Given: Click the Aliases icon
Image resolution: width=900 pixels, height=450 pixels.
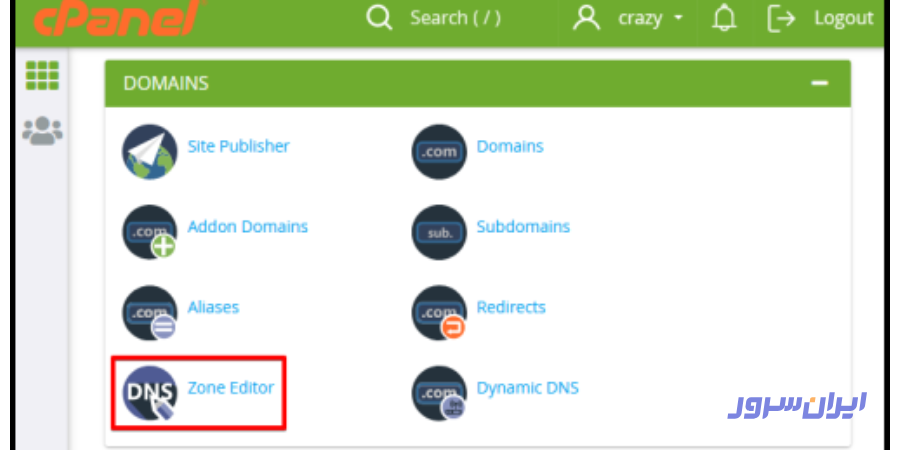Looking at the screenshot, I should (x=149, y=312).
